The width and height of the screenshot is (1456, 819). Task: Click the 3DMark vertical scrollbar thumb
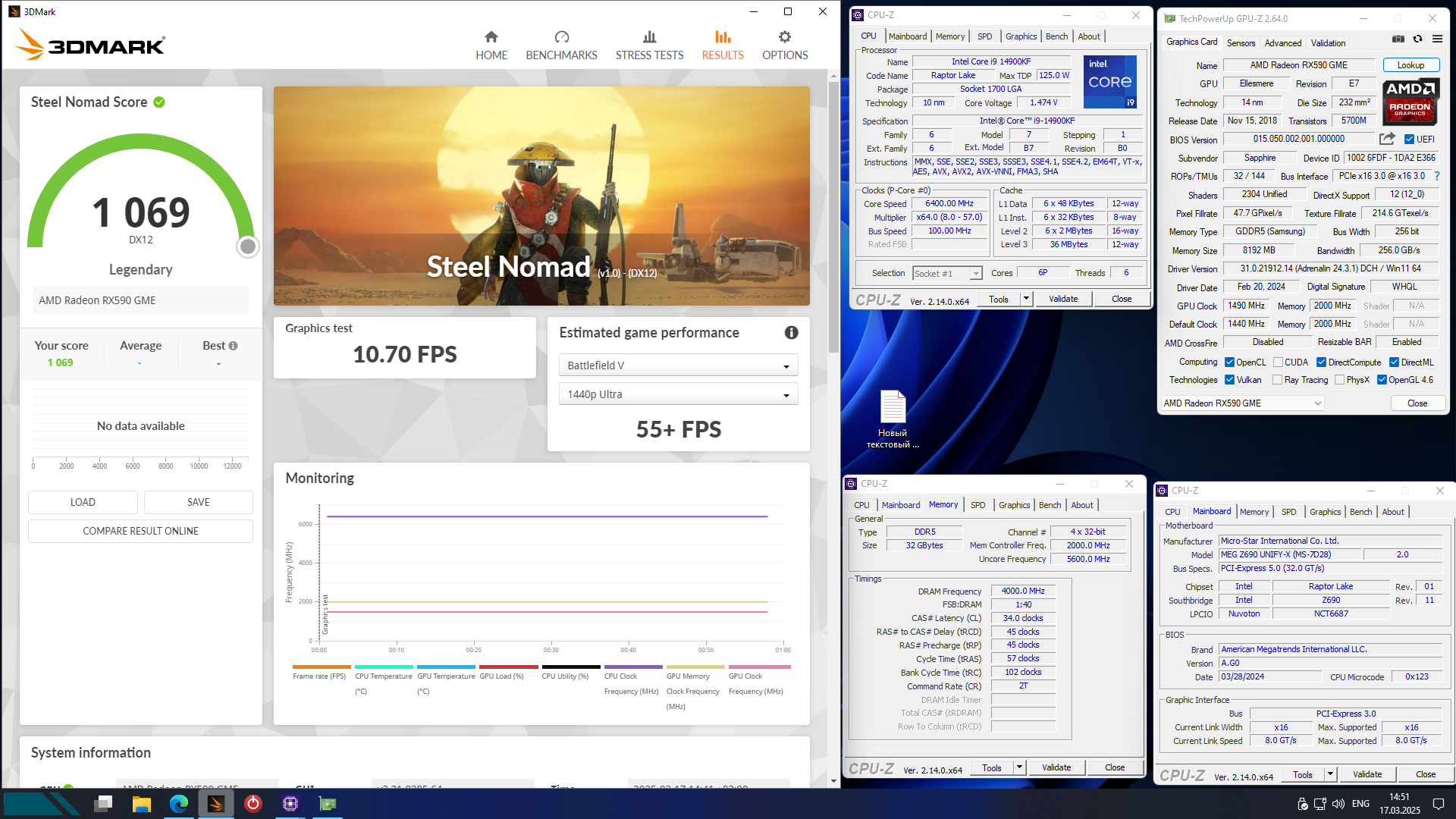pos(833,216)
